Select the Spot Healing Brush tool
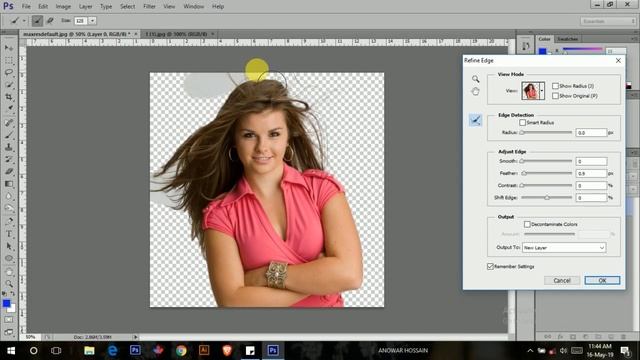Image resolution: width=640 pixels, height=360 pixels. click(x=9, y=123)
